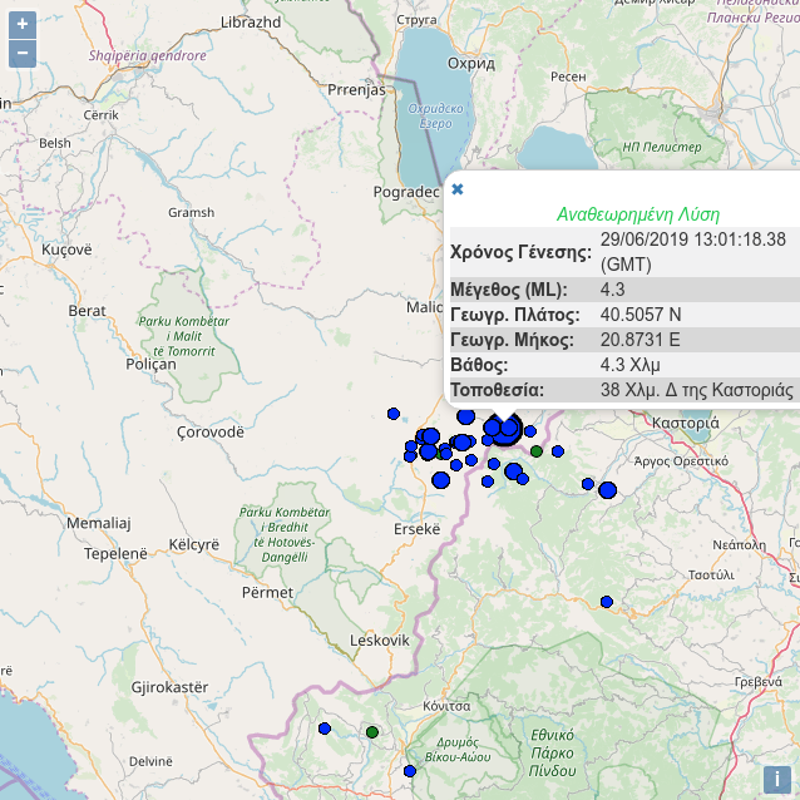Click the large blue marker near Argos Orestiko
The width and height of the screenshot is (800, 800).
[607, 490]
